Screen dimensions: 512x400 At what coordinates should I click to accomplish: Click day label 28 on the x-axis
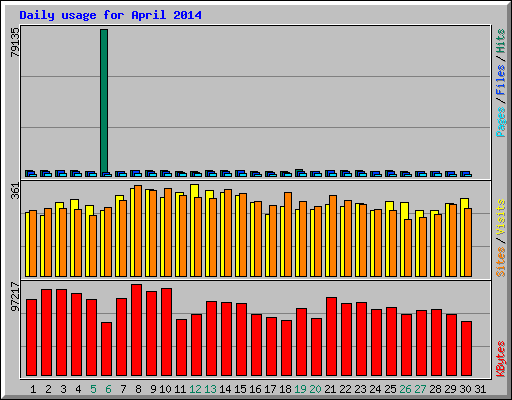coord(435,389)
